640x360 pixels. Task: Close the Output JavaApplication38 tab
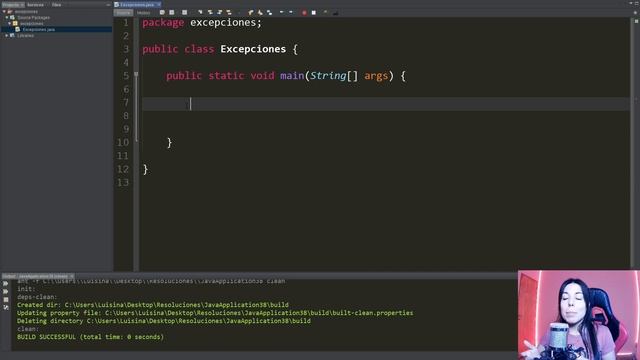[72, 276]
